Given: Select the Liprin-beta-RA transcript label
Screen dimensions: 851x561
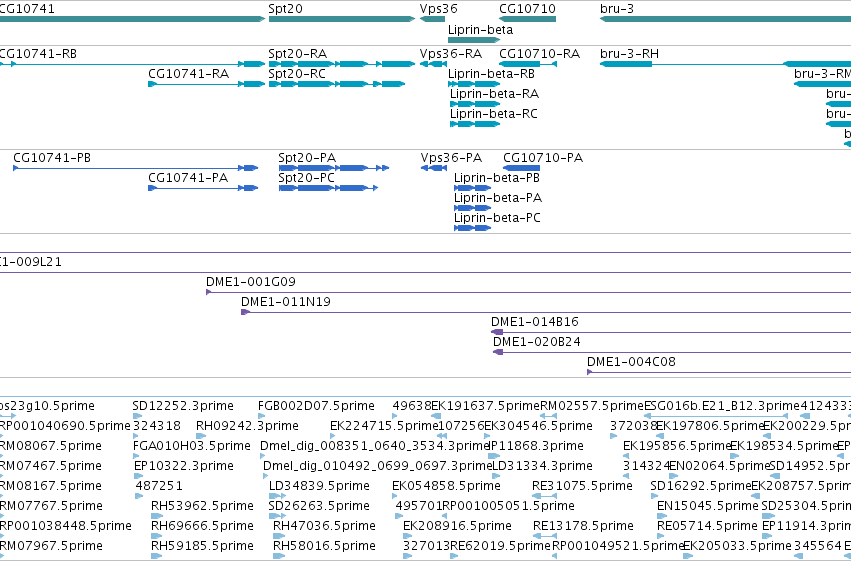Looking at the screenshot, I should pyautogui.click(x=494, y=94).
